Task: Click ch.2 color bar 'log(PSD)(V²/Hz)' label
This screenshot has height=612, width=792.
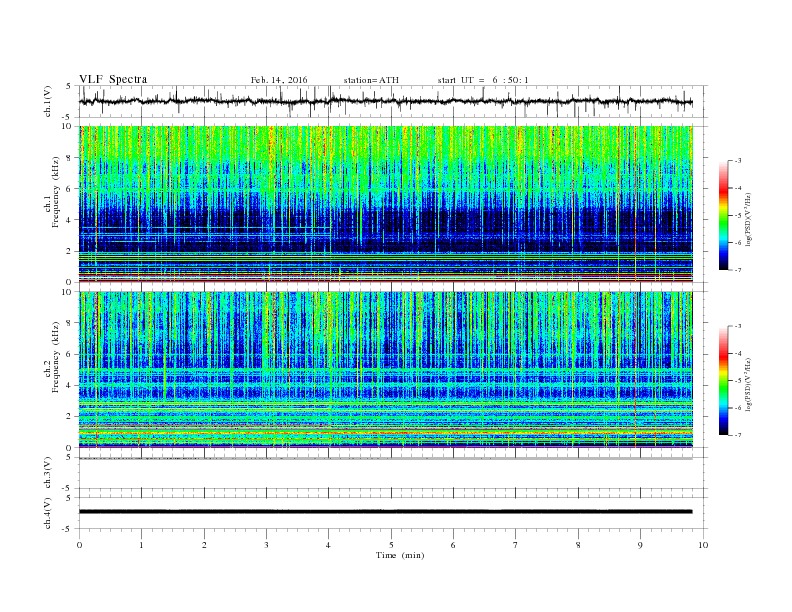Action: [x=750, y=385]
